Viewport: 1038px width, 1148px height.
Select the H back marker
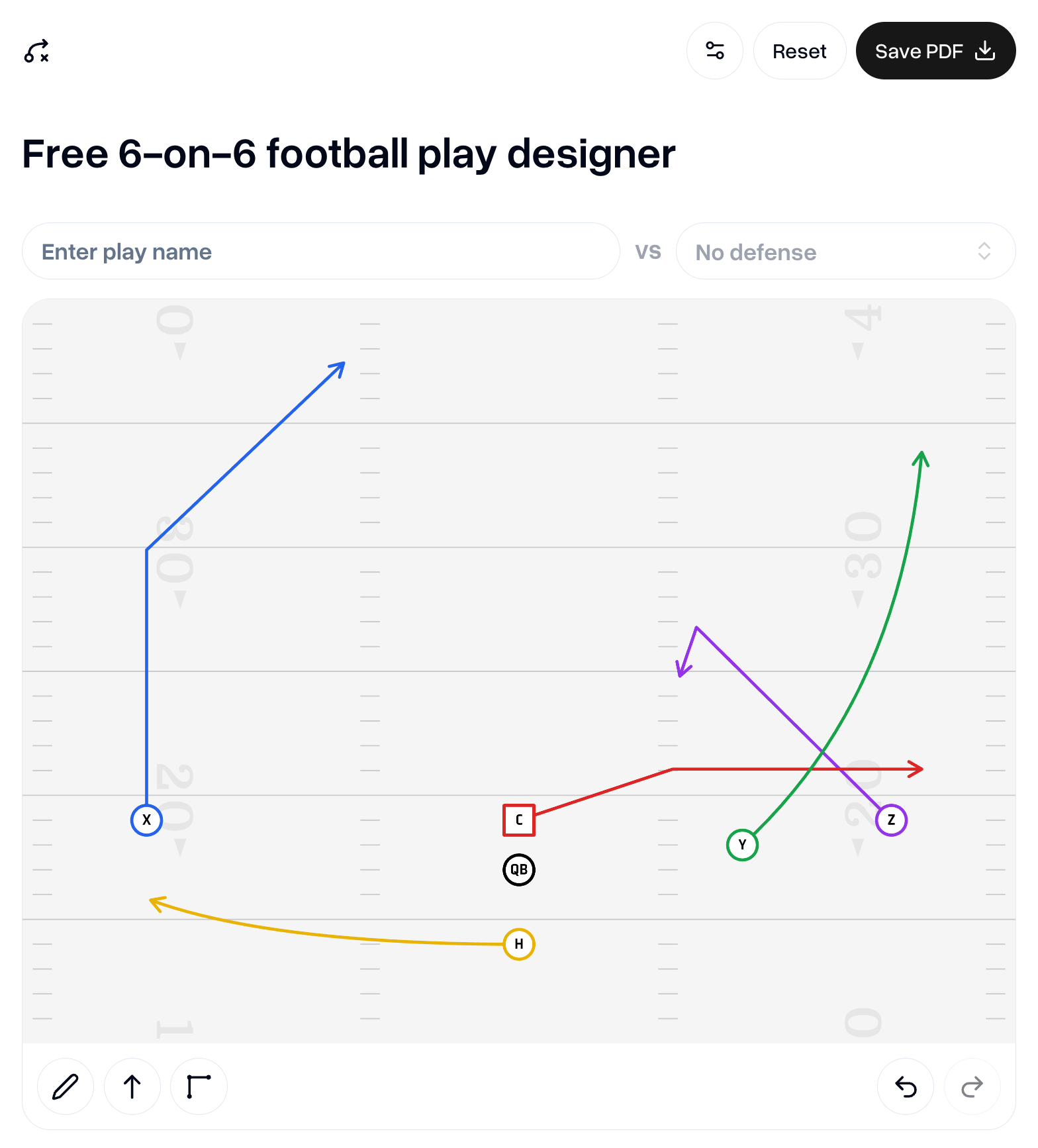click(x=519, y=943)
